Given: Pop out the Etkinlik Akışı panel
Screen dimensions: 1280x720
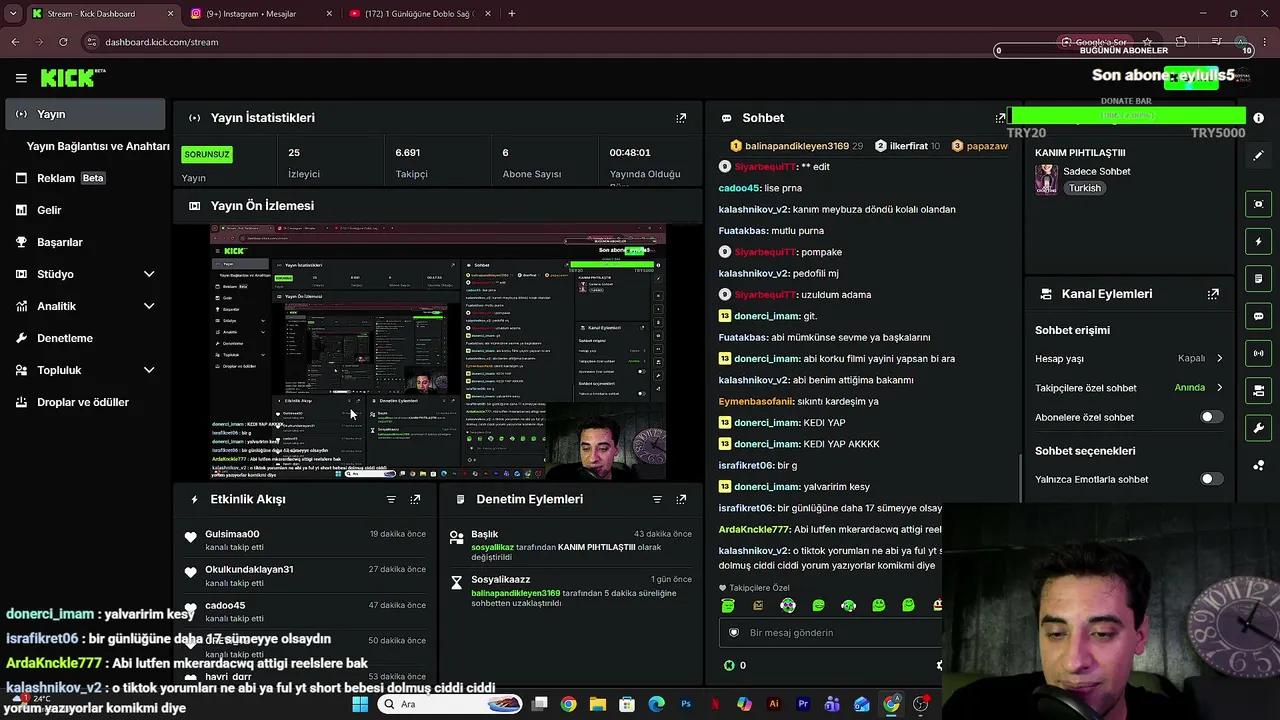Looking at the screenshot, I should [x=415, y=499].
